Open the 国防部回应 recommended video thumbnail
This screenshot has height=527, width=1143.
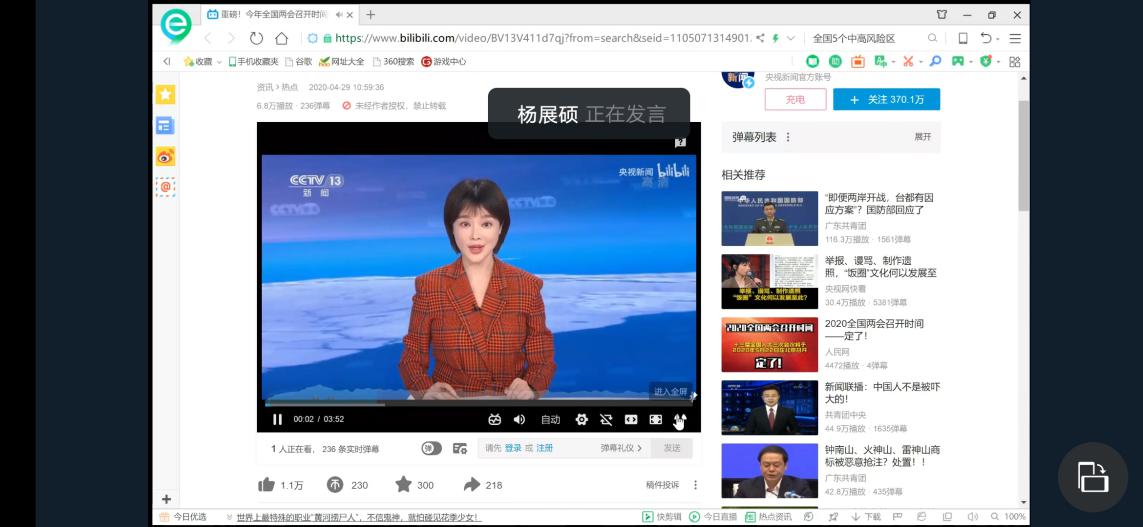770,219
